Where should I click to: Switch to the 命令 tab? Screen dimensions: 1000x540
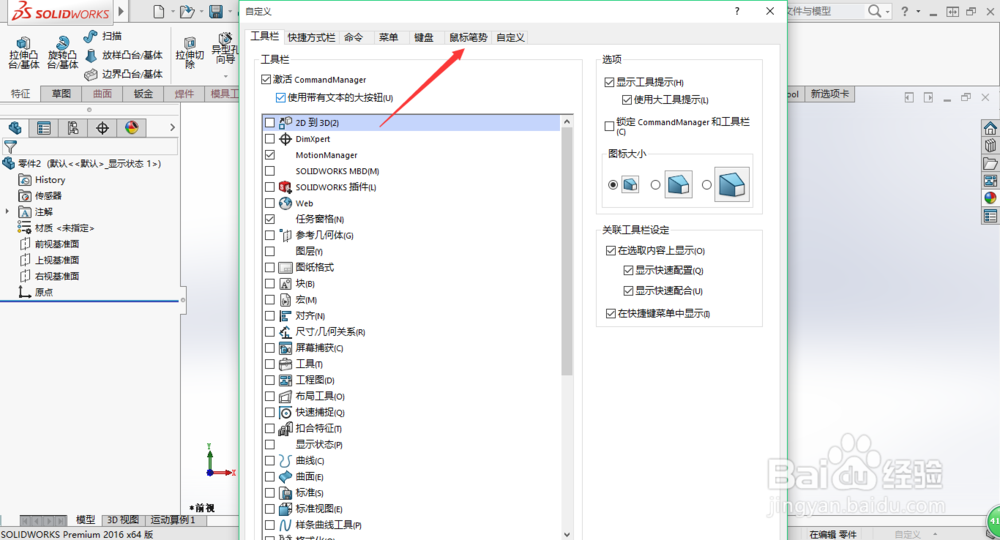coord(354,38)
